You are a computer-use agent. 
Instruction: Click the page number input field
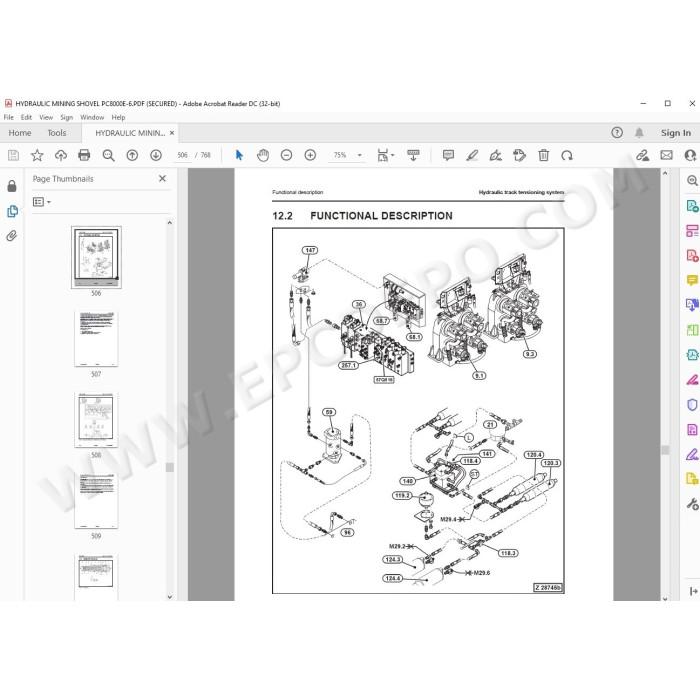[x=183, y=155]
